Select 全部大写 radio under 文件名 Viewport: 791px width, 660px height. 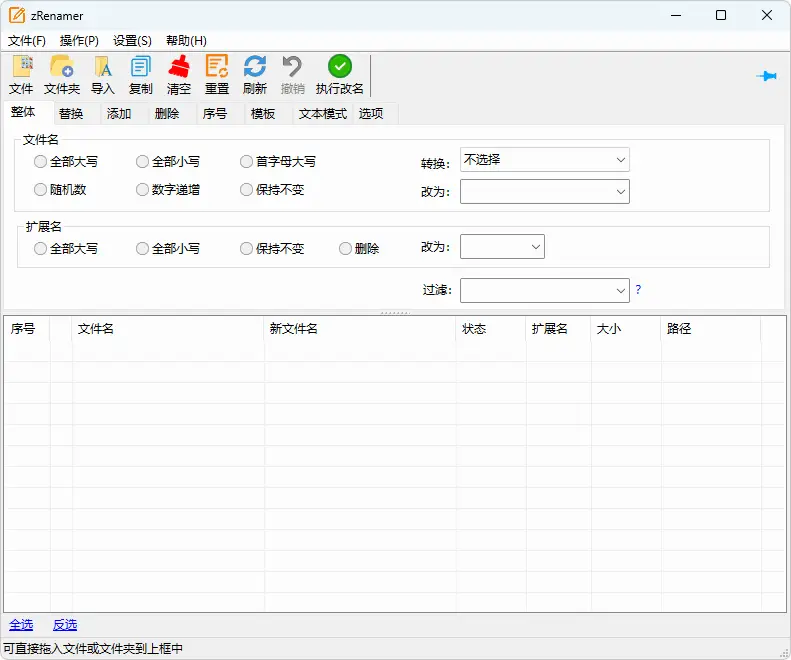(x=41, y=161)
